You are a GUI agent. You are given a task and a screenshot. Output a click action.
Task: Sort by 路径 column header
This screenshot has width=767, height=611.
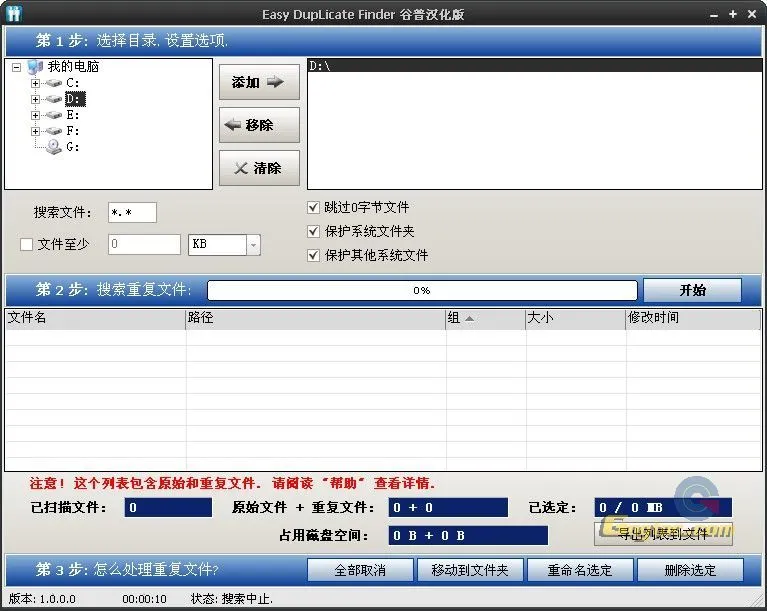pos(316,318)
